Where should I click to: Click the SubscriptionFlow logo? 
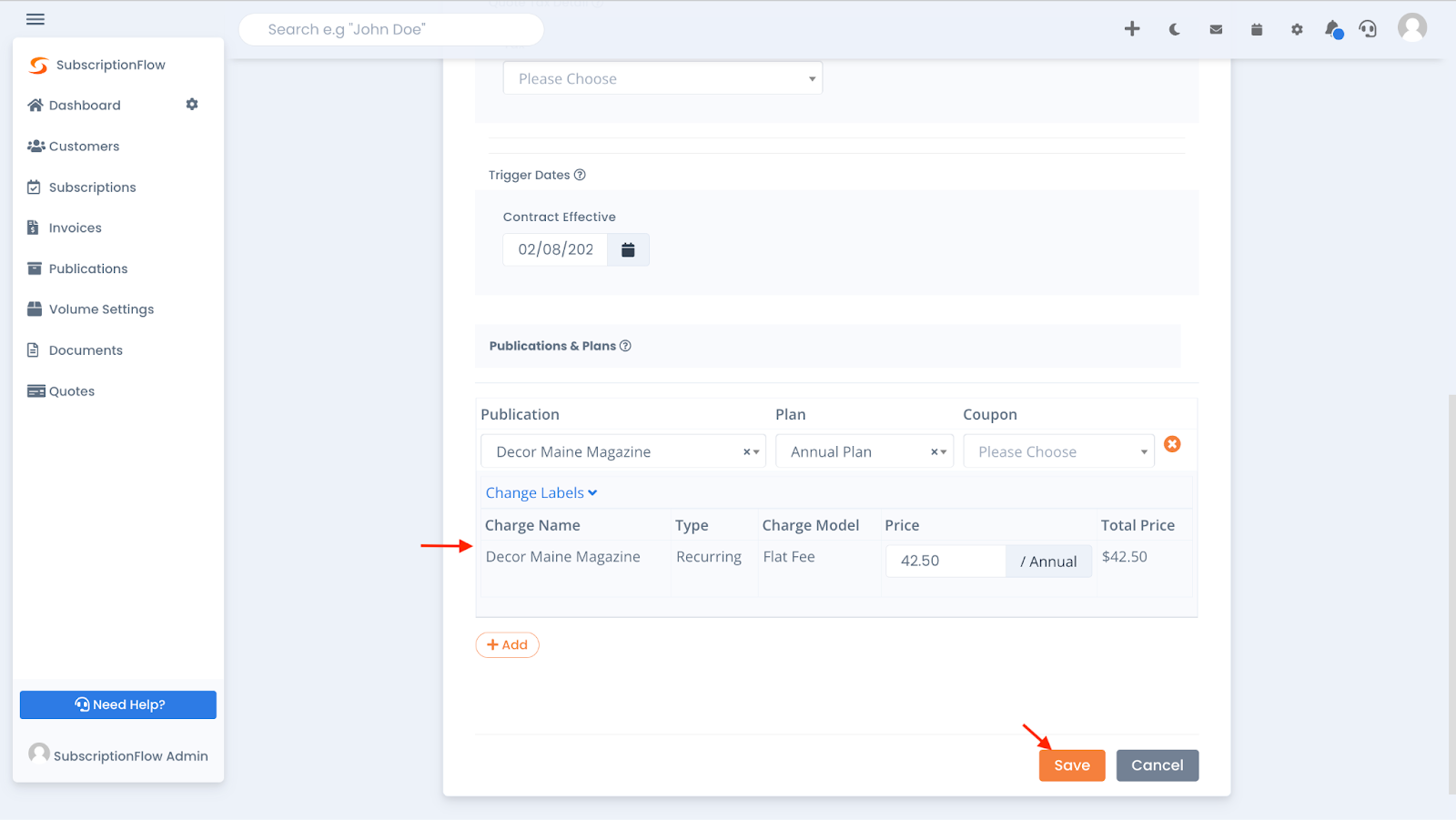pyautogui.click(x=96, y=65)
